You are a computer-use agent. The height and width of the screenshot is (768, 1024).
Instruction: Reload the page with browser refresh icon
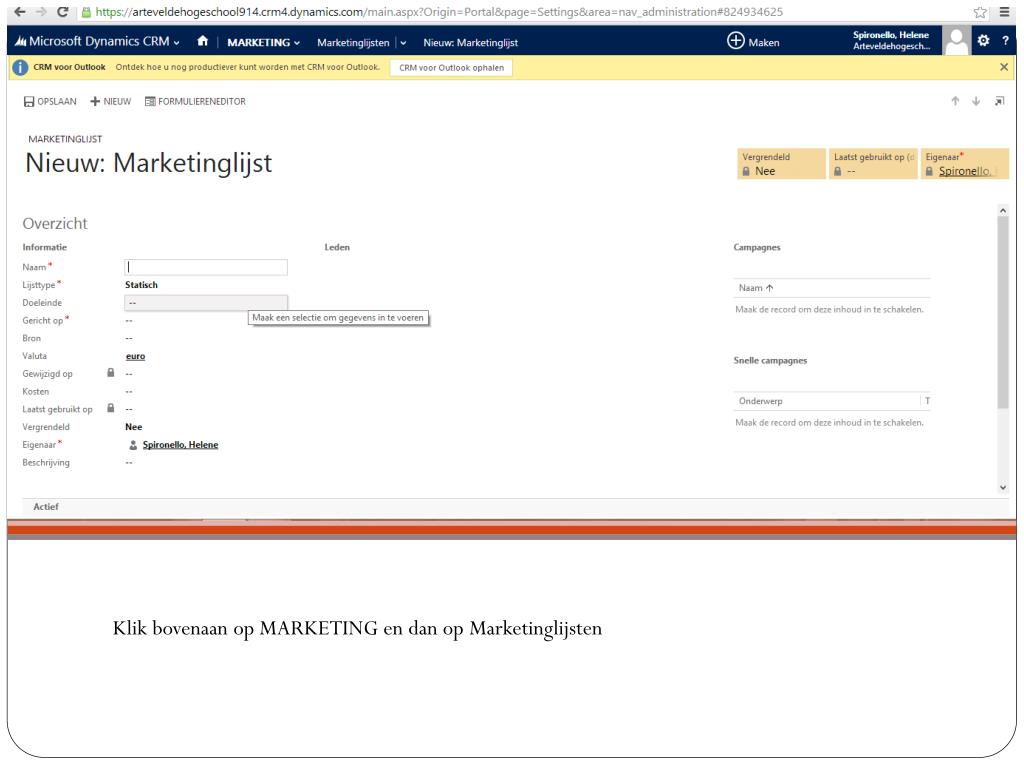point(65,11)
